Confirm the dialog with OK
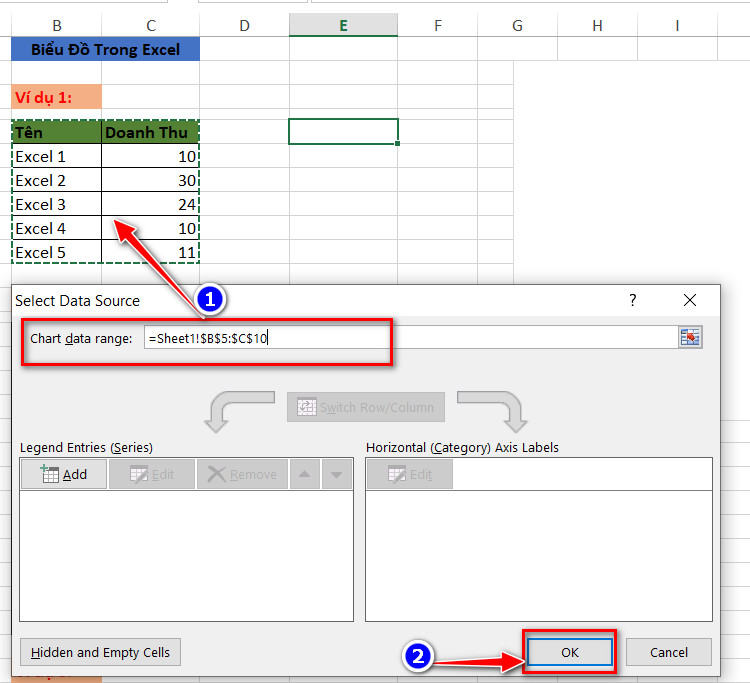 coord(569,652)
